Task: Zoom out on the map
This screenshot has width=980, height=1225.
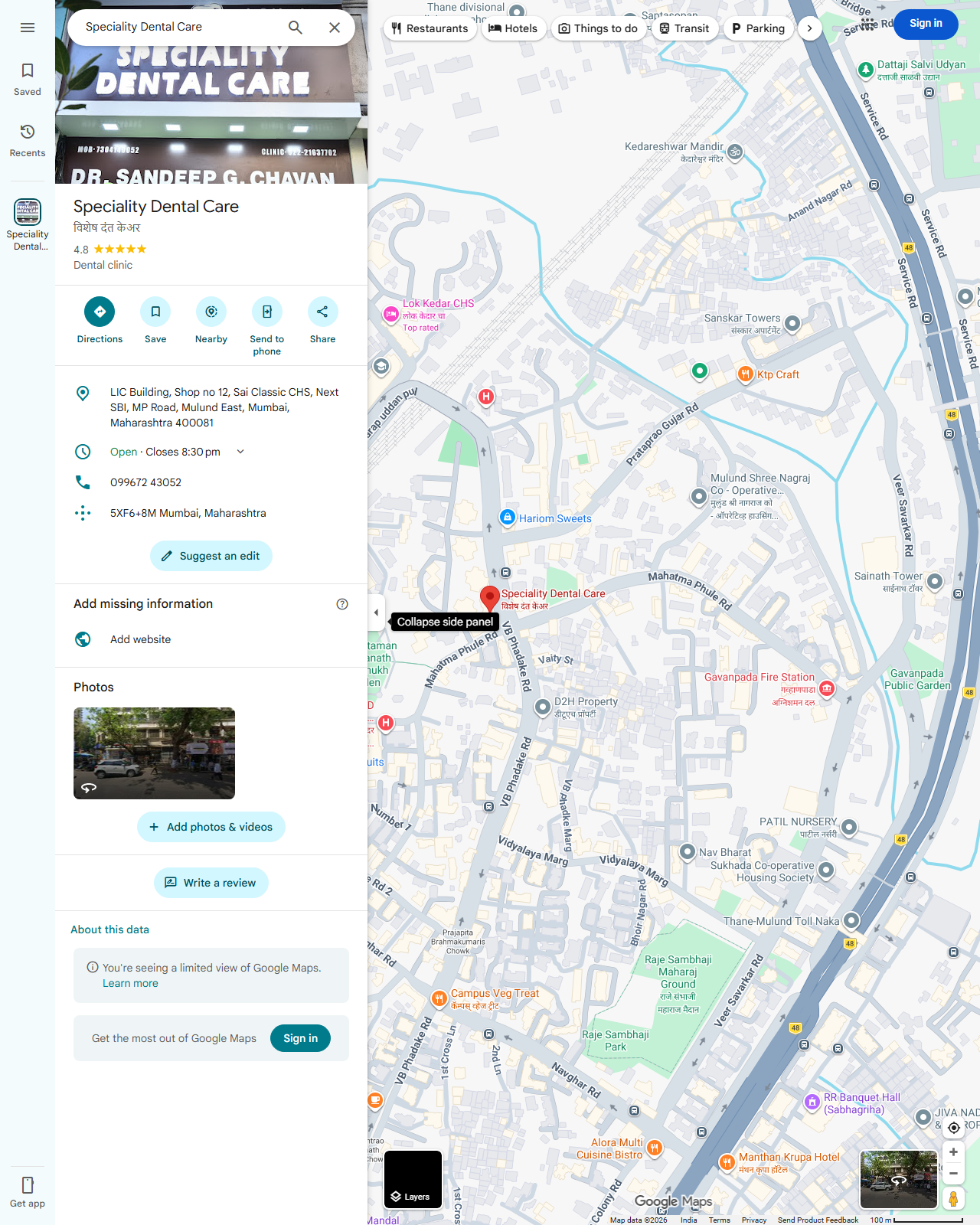Action: click(x=953, y=1173)
